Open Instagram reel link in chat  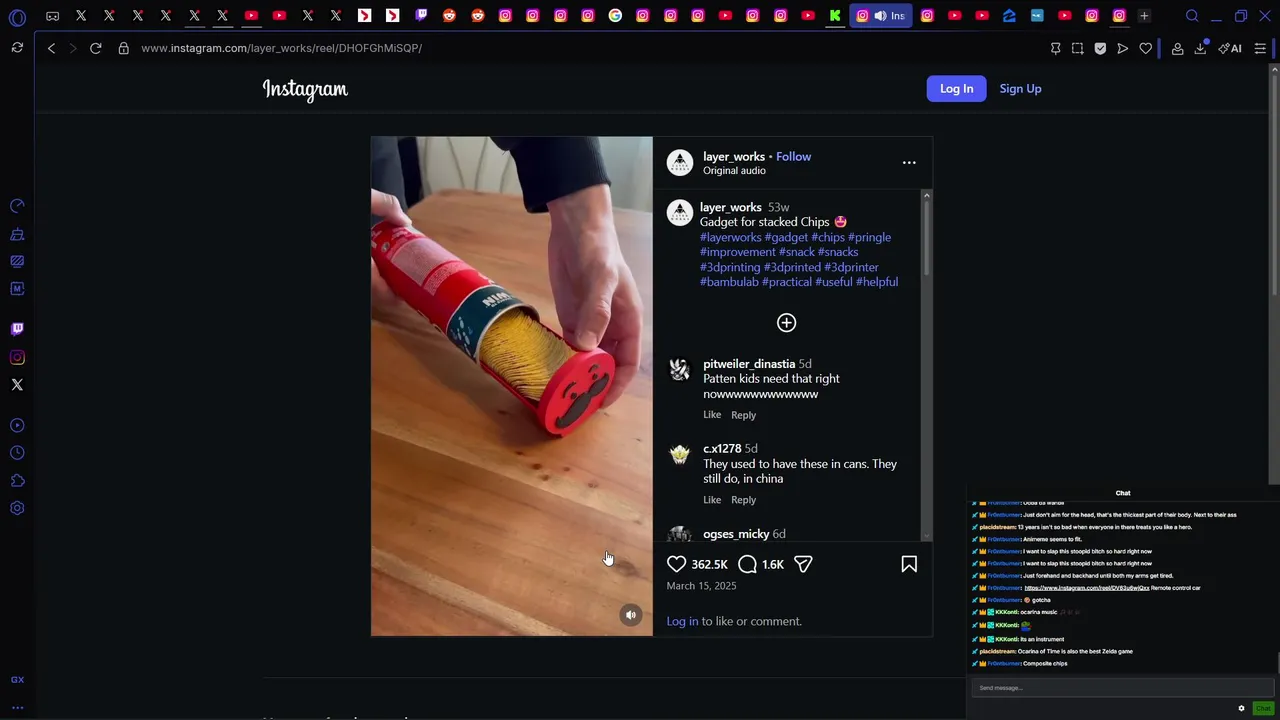click(x=1086, y=588)
